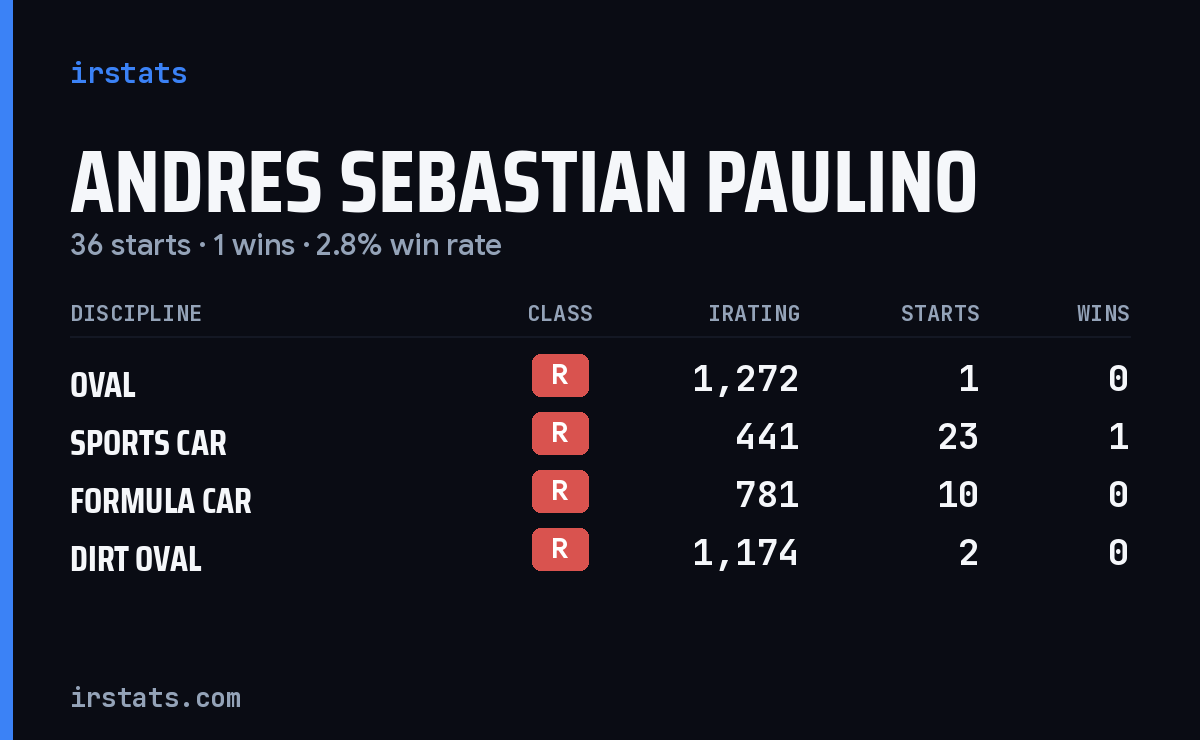
Task: Click the Formula Car rookie class badge
Action: [560, 491]
